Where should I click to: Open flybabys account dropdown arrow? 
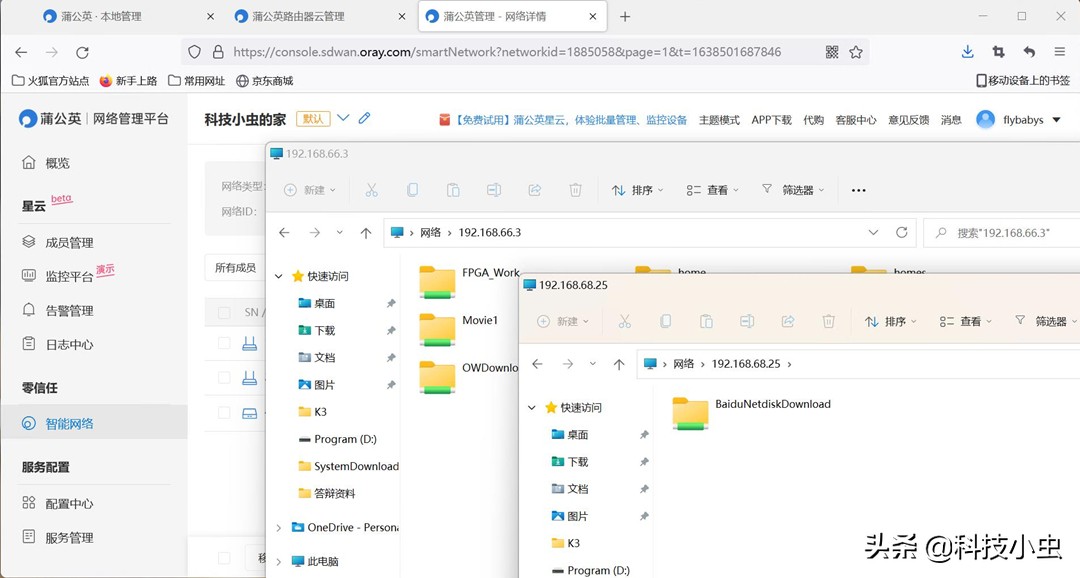coord(1057,120)
